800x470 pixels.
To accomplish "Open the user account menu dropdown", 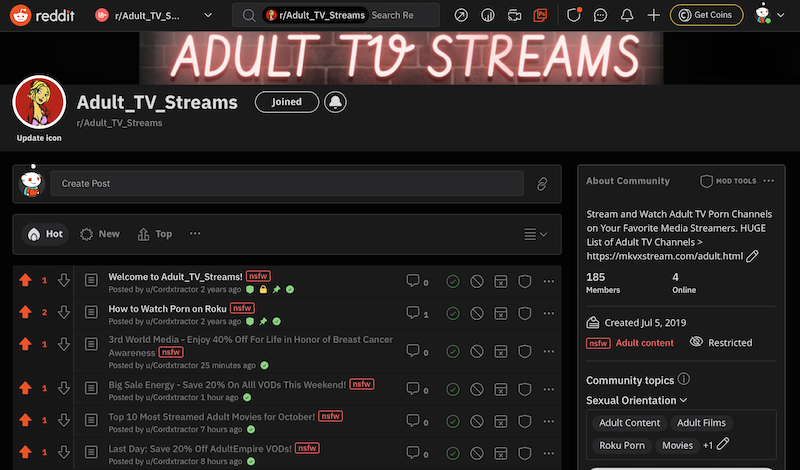I will pyautogui.click(x=769, y=15).
